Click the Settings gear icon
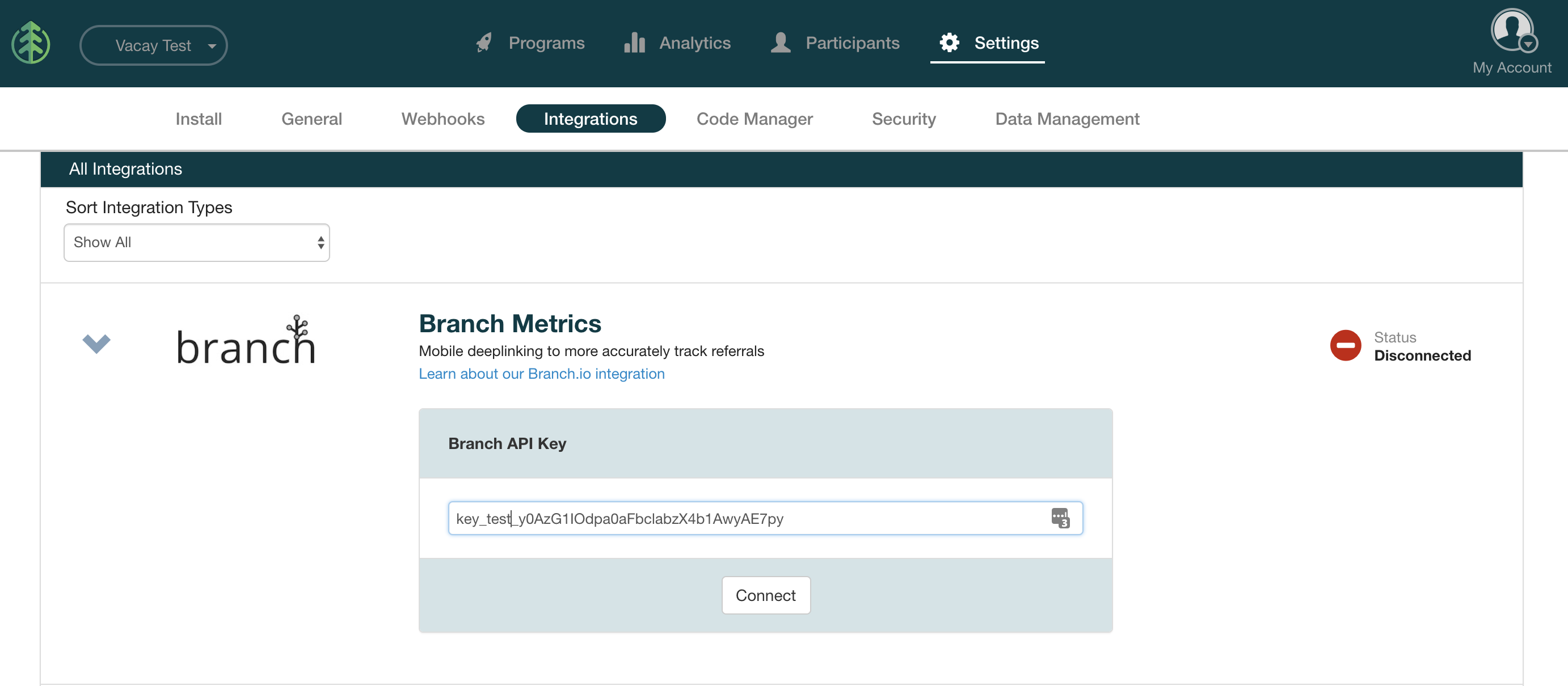1568x686 pixels. coord(949,43)
